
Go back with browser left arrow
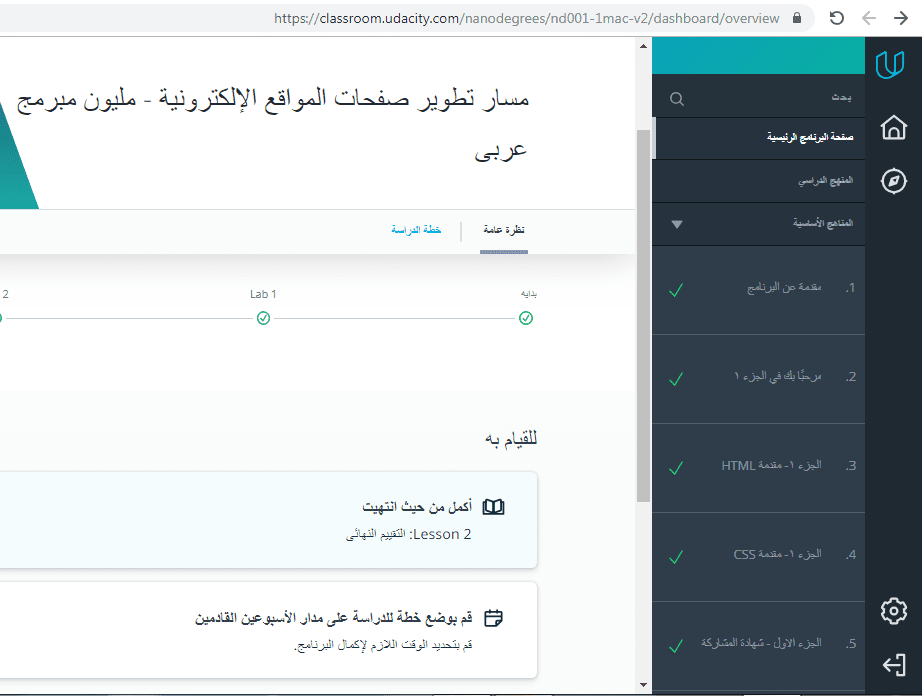pyautogui.click(x=868, y=18)
